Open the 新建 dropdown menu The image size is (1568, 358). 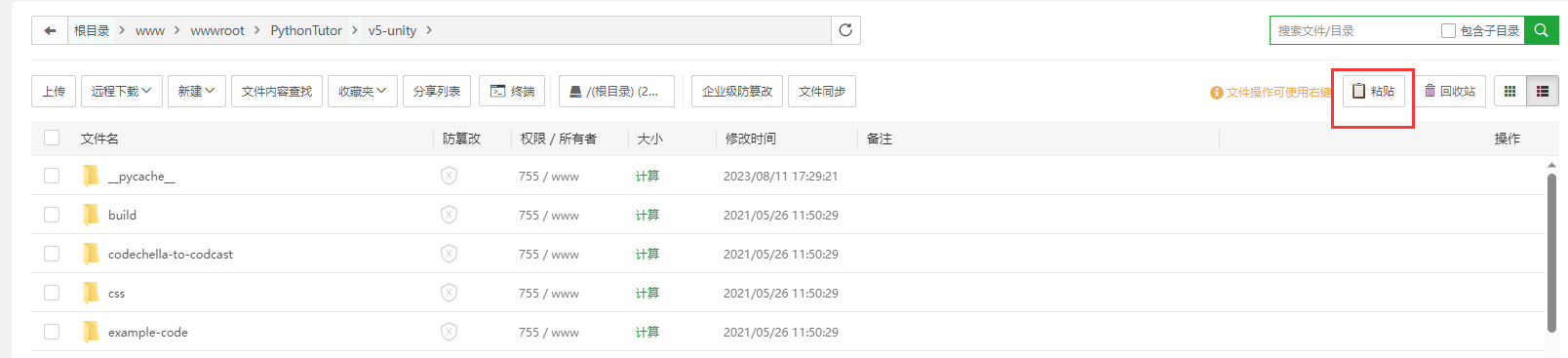pyautogui.click(x=197, y=91)
